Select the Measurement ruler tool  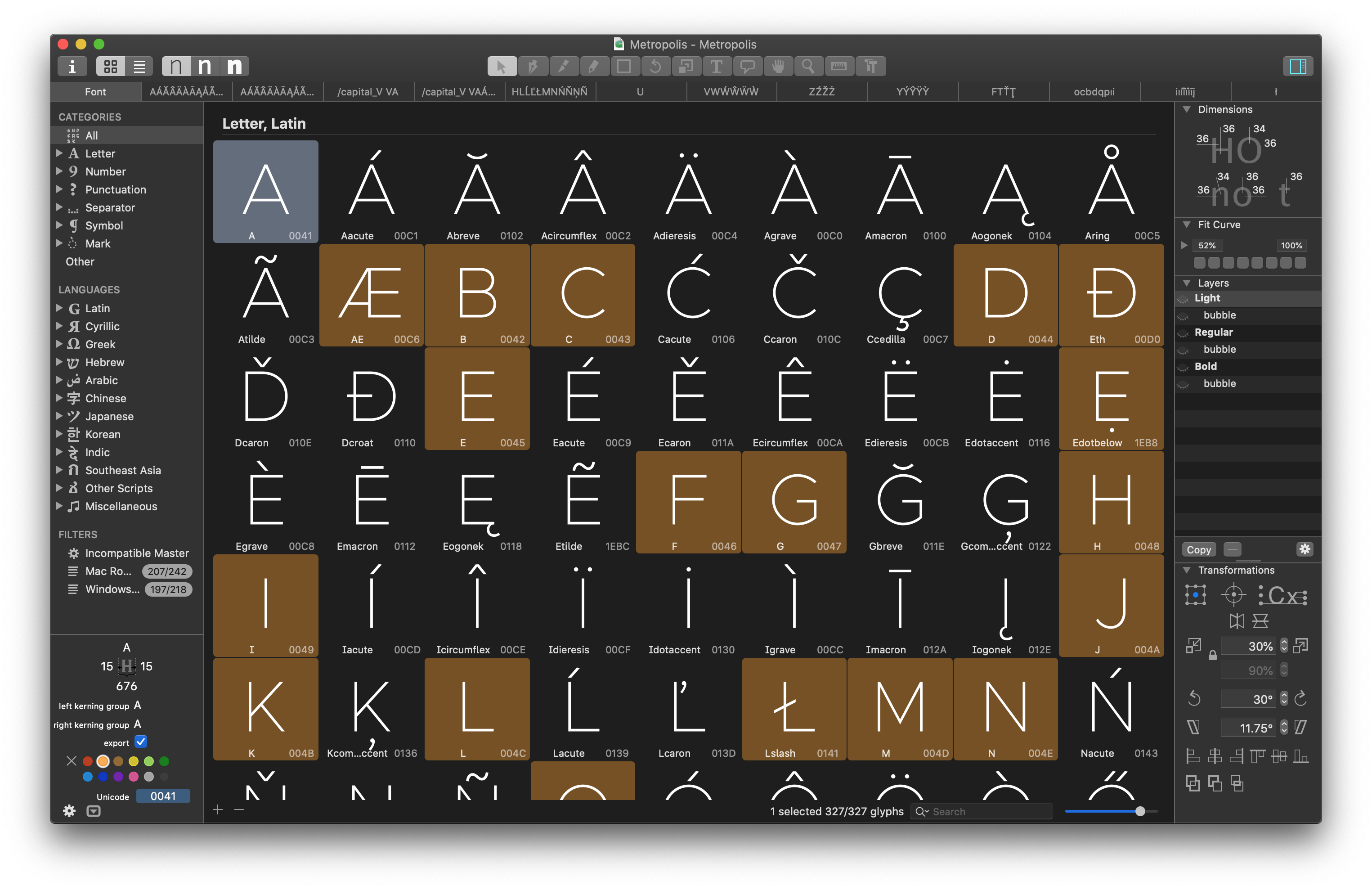tap(839, 66)
